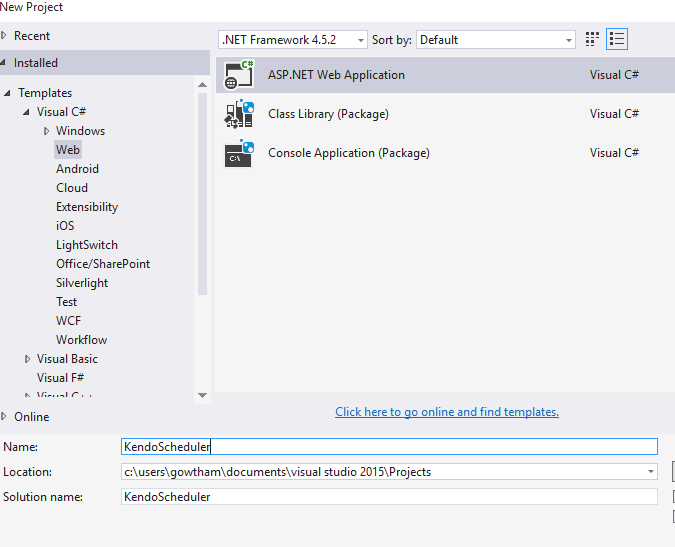
Task: Select the Windows category label
Action: (x=81, y=131)
